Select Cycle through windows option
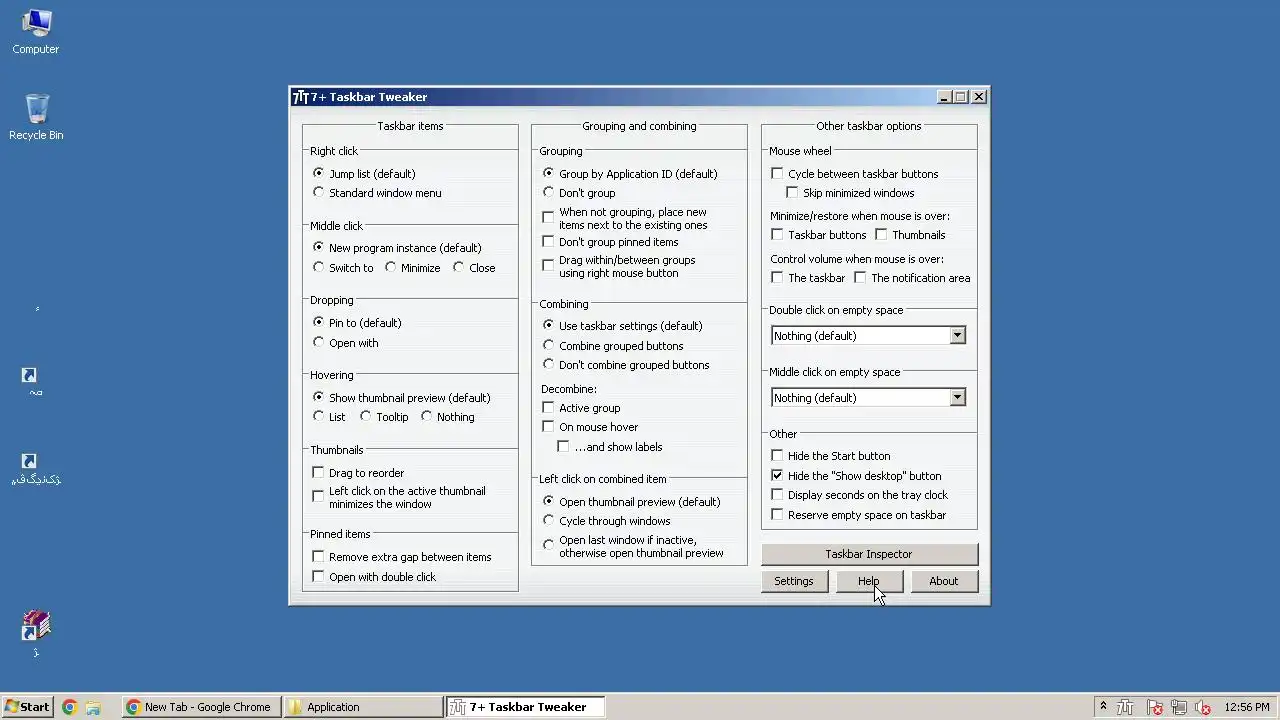1280x720 pixels. coord(548,520)
